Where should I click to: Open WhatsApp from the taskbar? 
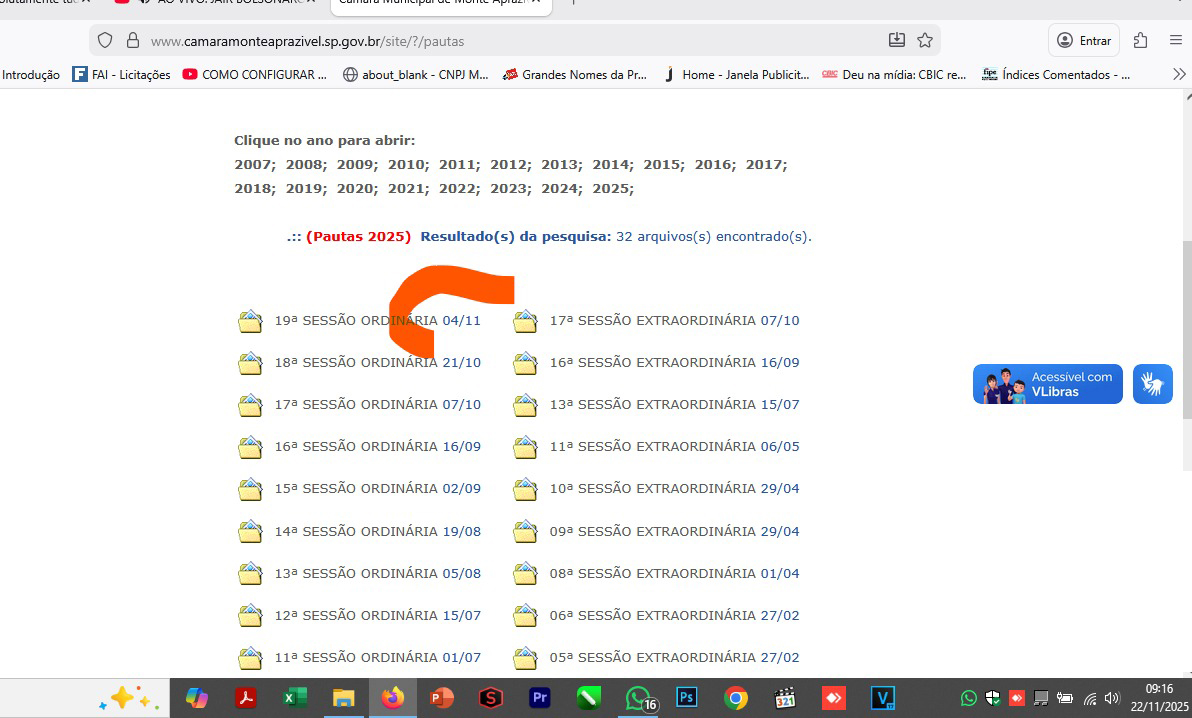(638, 698)
